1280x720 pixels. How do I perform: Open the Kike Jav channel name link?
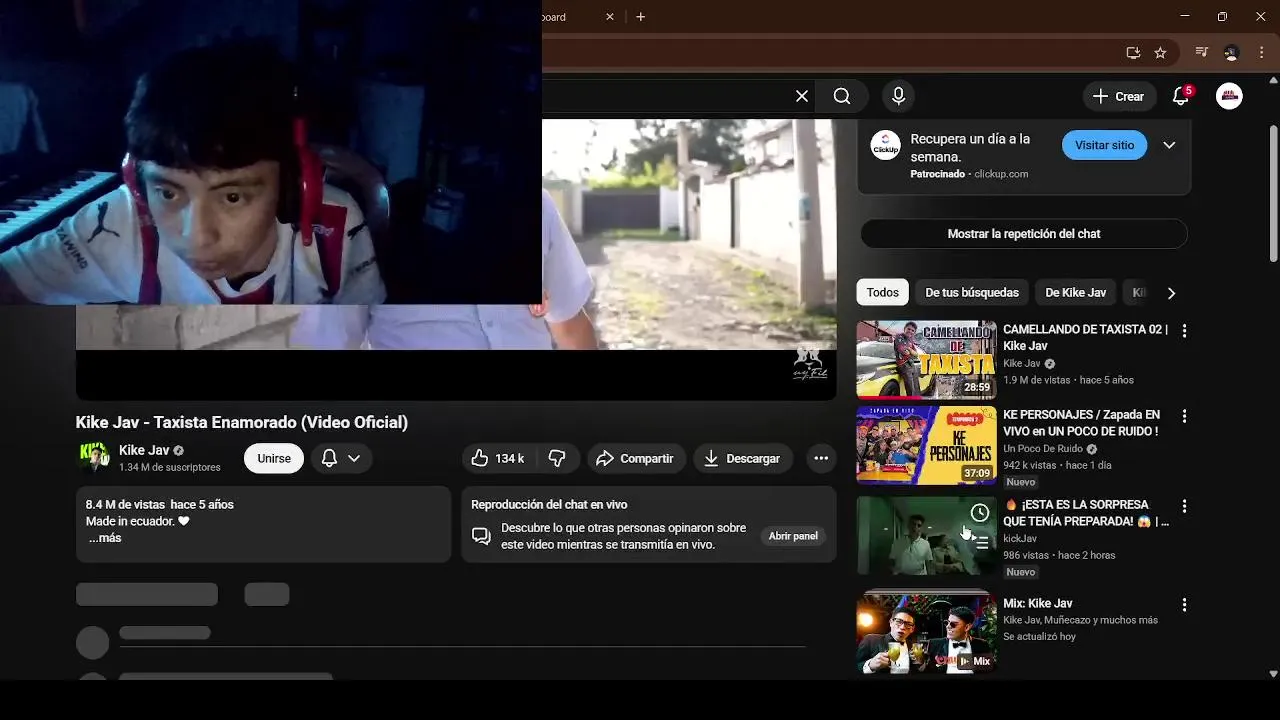[144, 450]
